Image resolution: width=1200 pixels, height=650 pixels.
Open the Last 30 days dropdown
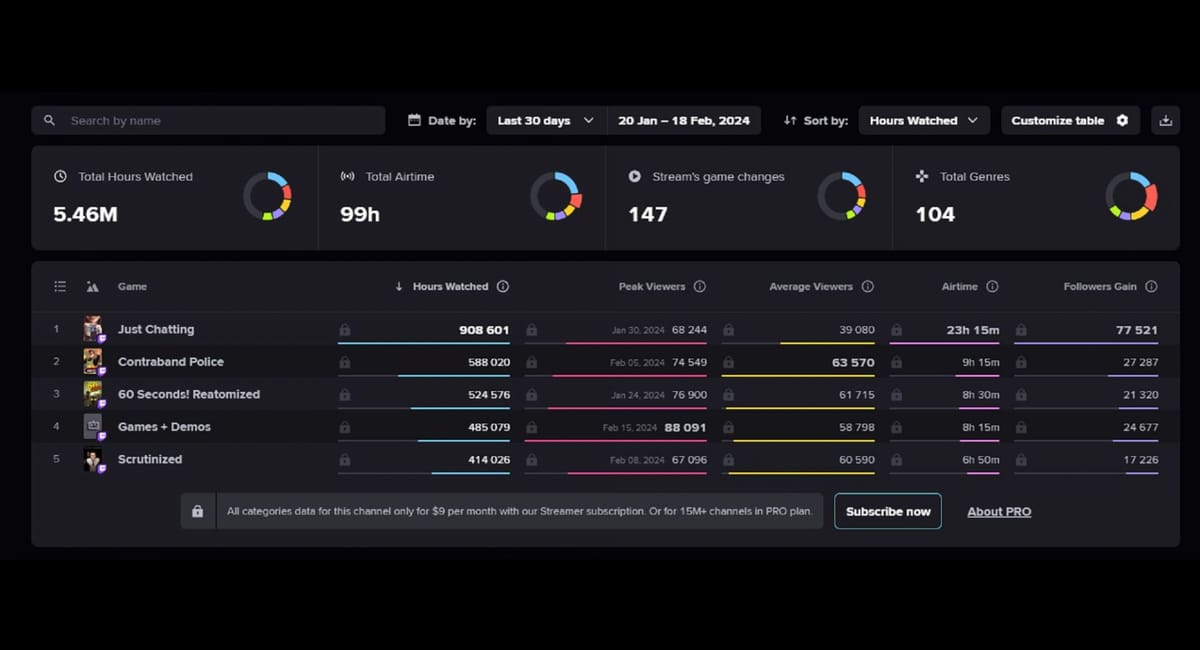(x=545, y=121)
